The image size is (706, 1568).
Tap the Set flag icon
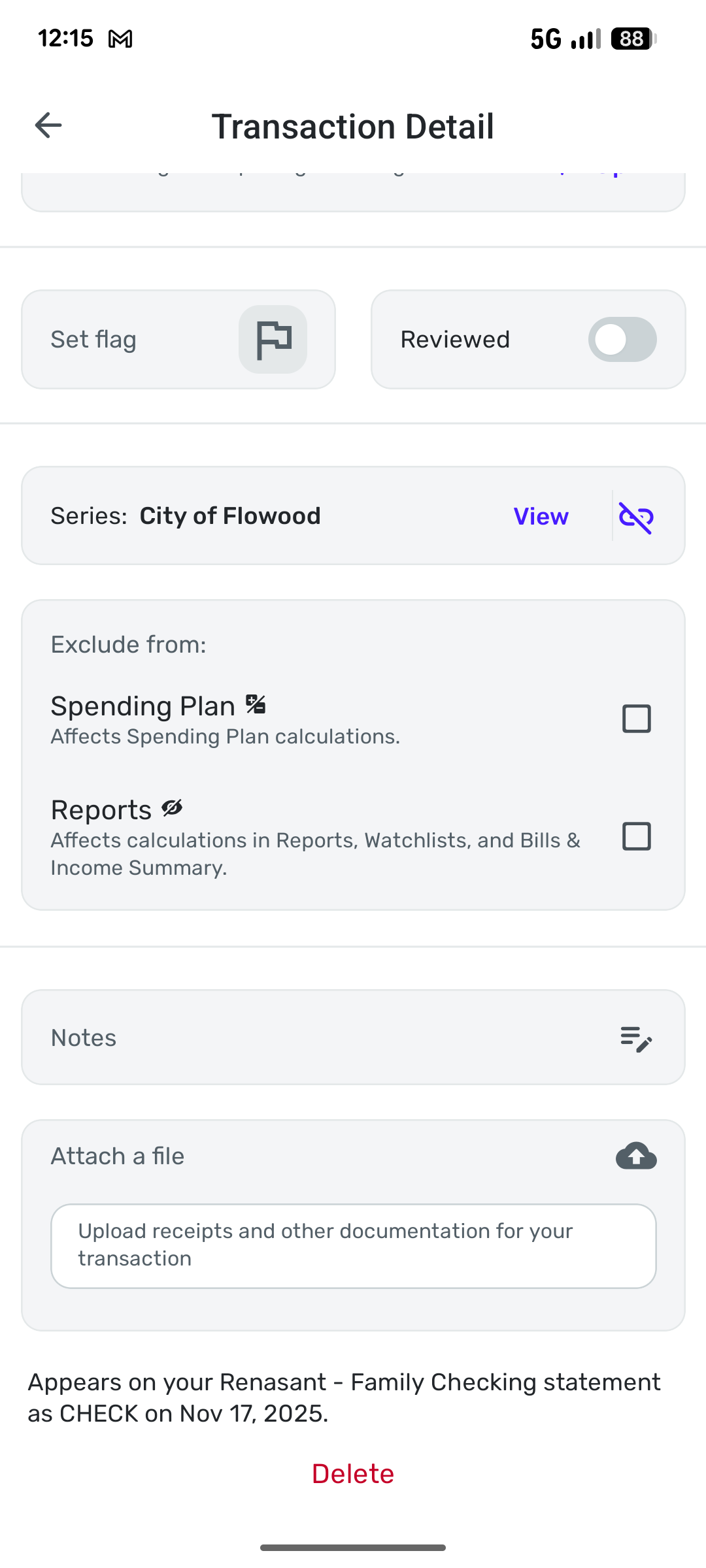(x=273, y=340)
